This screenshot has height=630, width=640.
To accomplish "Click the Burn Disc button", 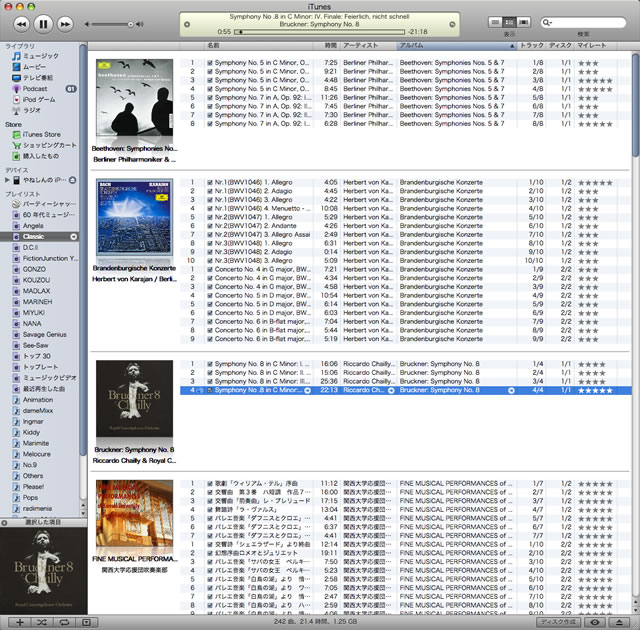I will [558, 622].
